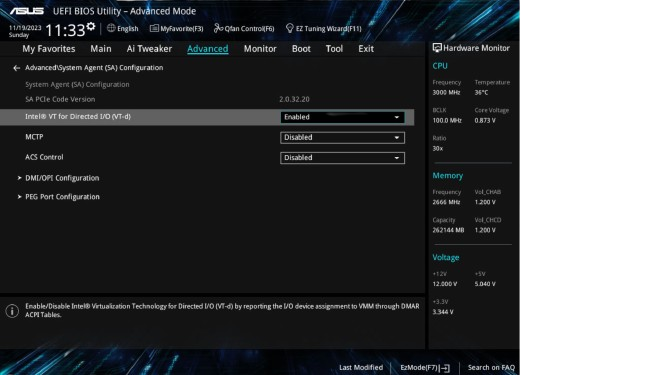The width and height of the screenshot is (666, 375).
Task: Click the ASUS logo
Action: pos(26,11)
